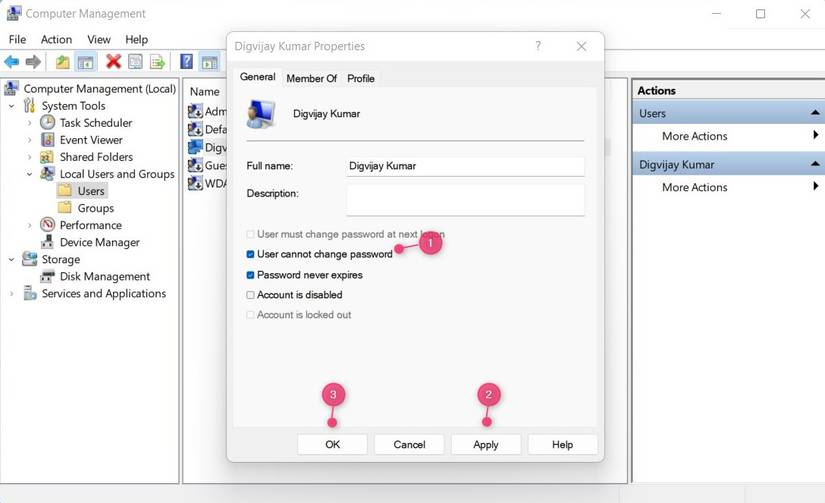The width and height of the screenshot is (825, 503).
Task: Click the Help button in dialog
Action: [x=562, y=445]
